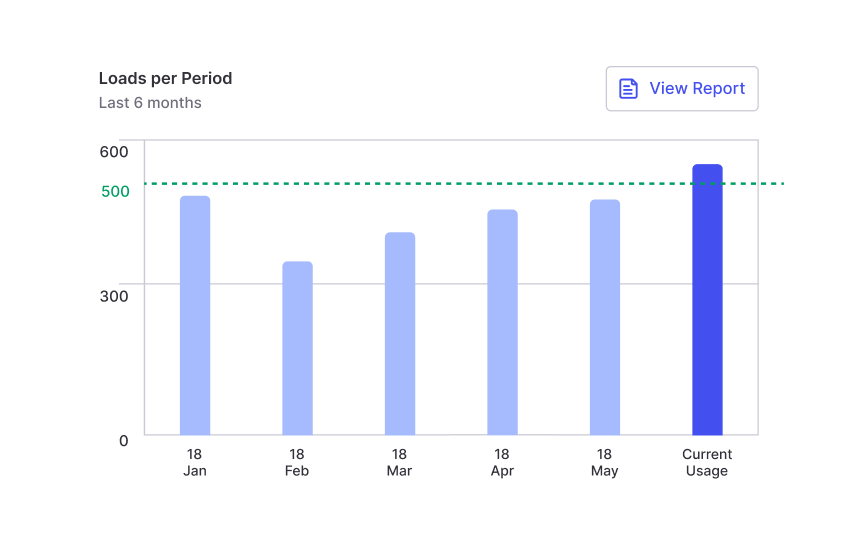Click the 18 Apr axis label
Image resolution: width=857 pixels, height=545 pixels.
[502, 462]
